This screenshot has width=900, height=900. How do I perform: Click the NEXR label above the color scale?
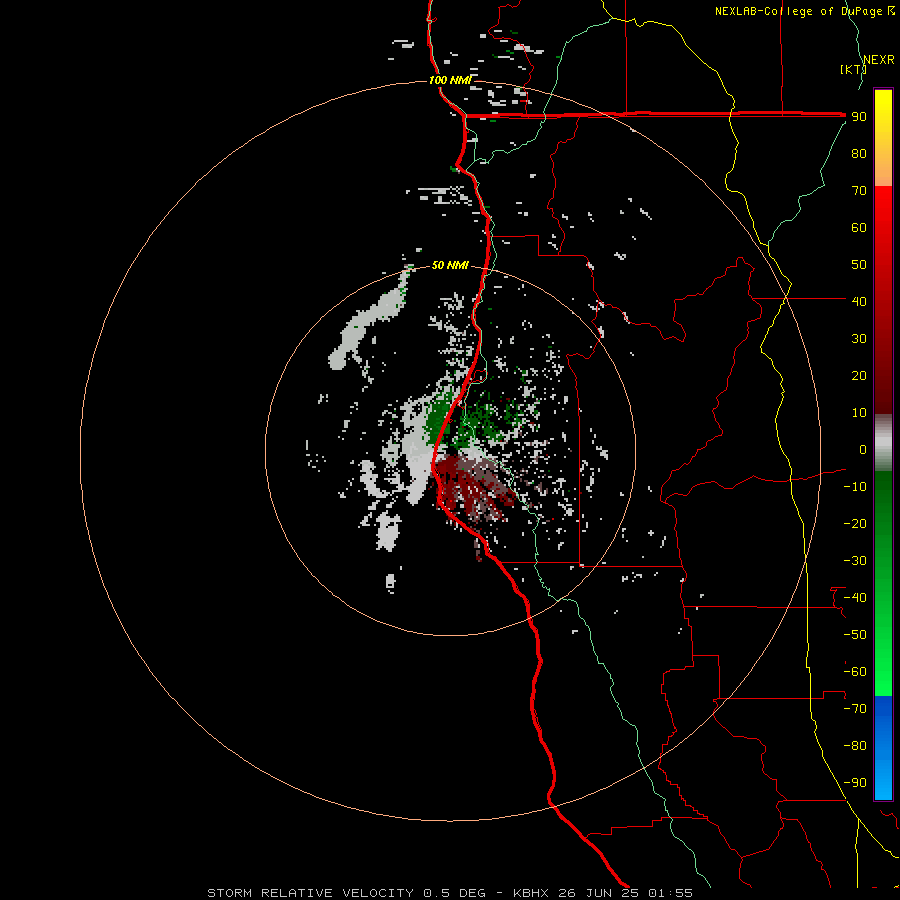coord(879,60)
